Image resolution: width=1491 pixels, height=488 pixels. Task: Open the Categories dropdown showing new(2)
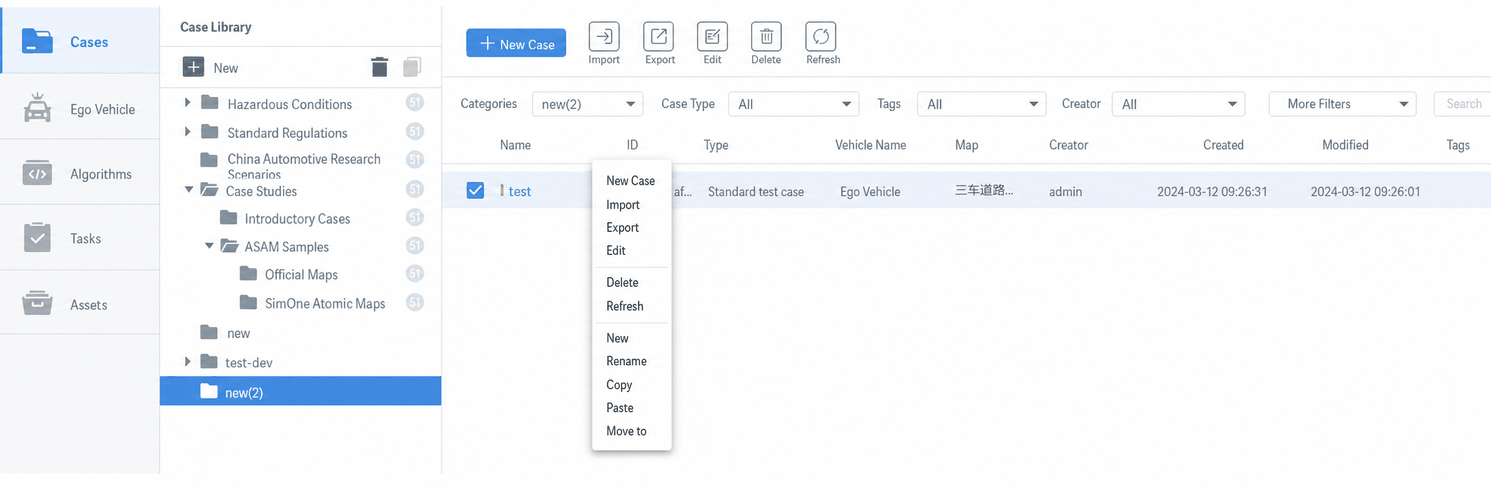coord(587,104)
